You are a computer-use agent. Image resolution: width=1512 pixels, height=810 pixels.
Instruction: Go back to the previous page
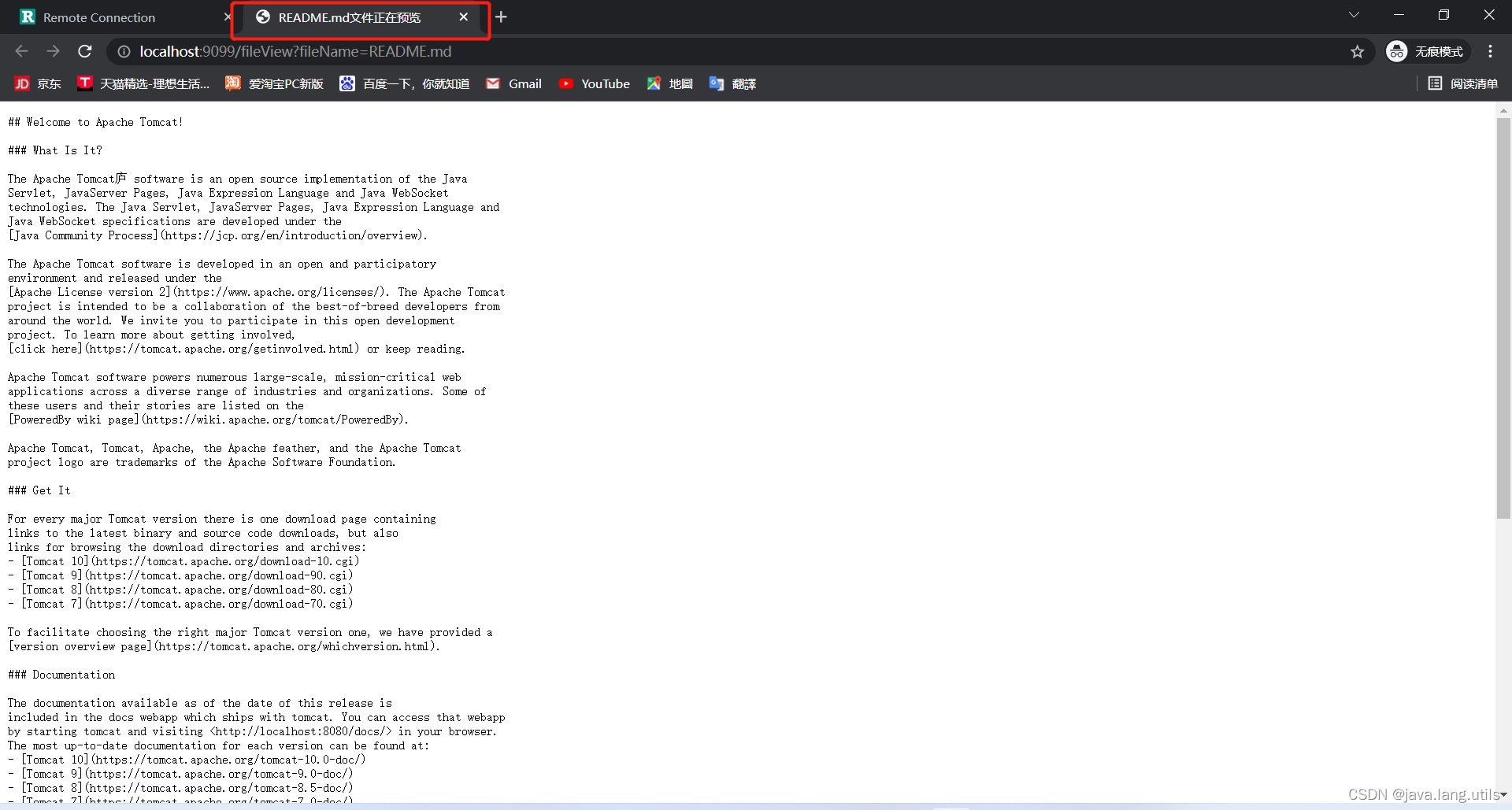tap(21, 51)
